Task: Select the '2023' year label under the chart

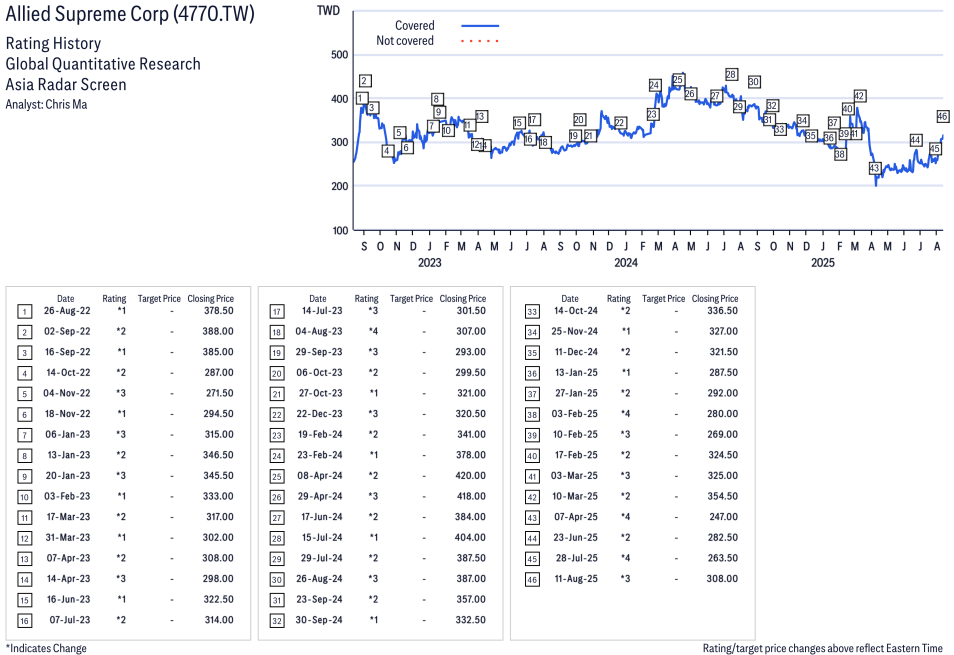Action: point(430,263)
